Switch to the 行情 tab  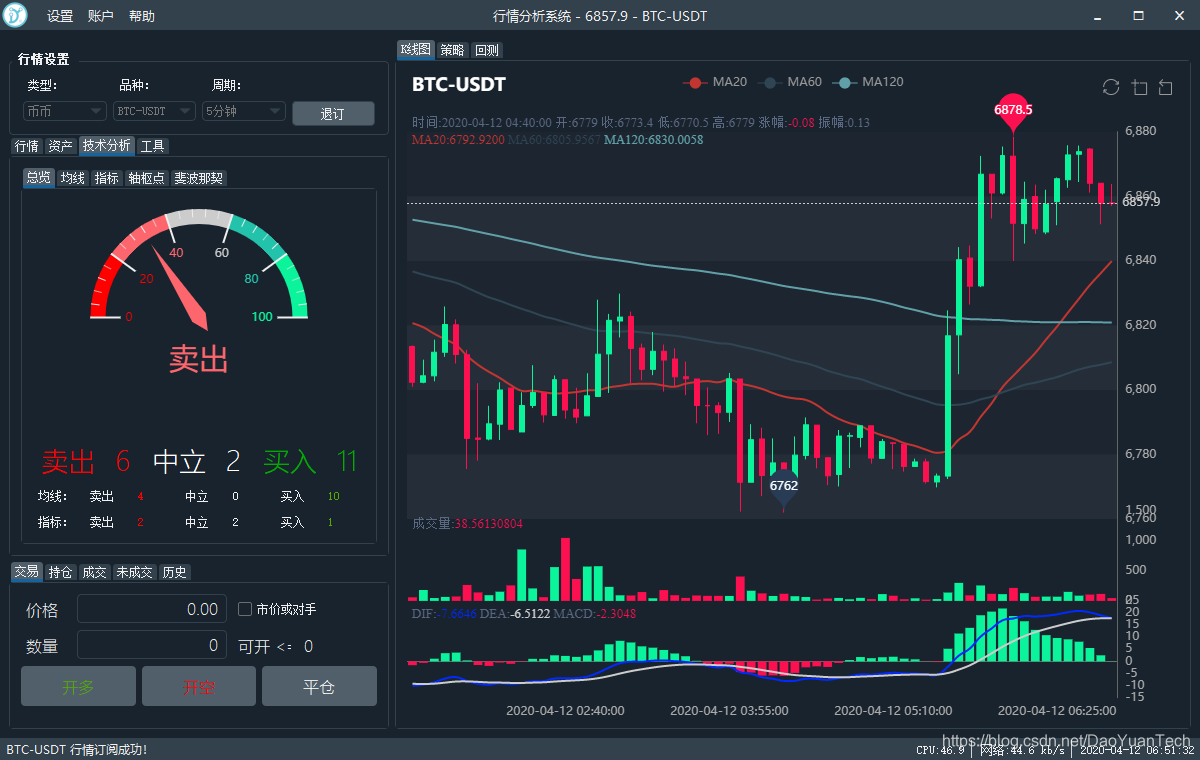(27, 146)
